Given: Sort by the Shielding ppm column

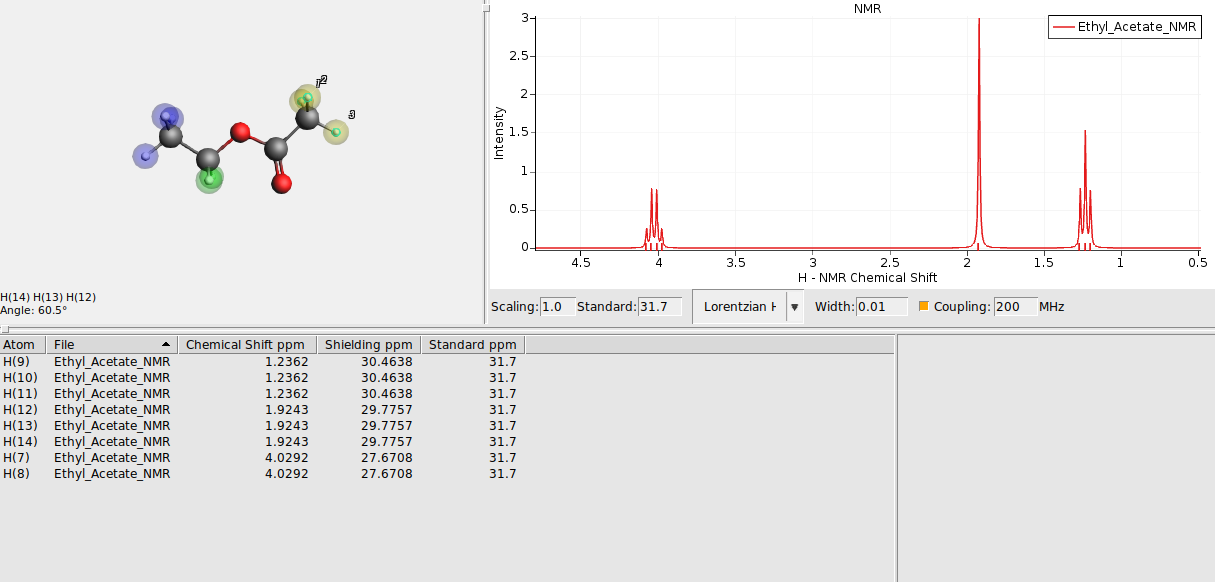Looking at the screenshot, I should (x=369, y=344).
